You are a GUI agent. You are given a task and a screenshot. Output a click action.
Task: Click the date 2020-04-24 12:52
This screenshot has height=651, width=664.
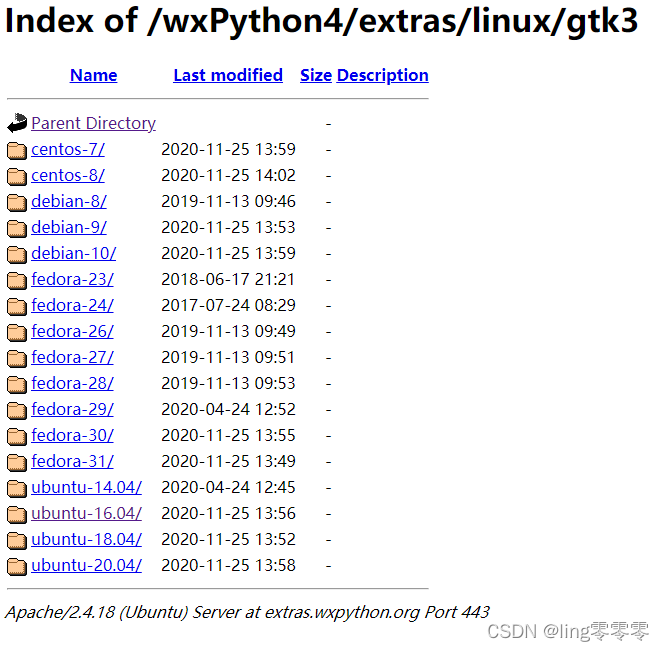(x=228, y=410)
